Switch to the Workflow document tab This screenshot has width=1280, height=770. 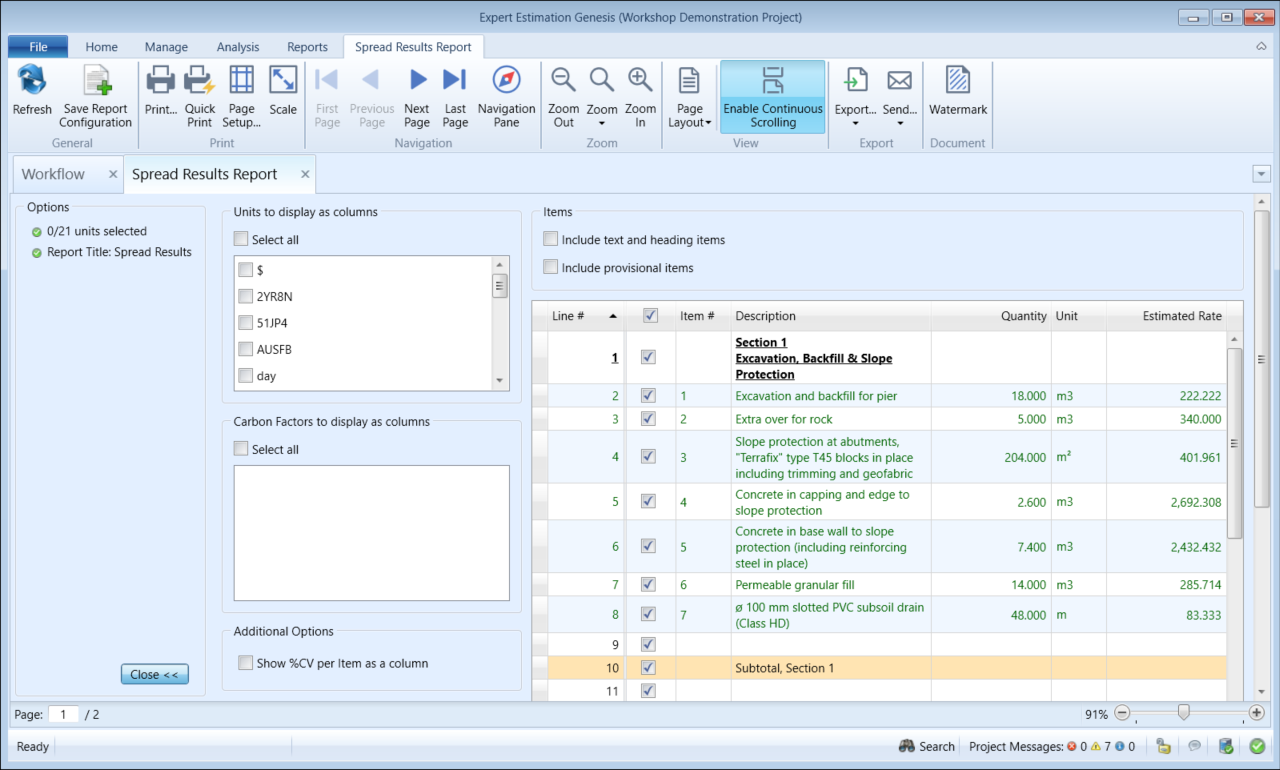(x=54, y=174)
